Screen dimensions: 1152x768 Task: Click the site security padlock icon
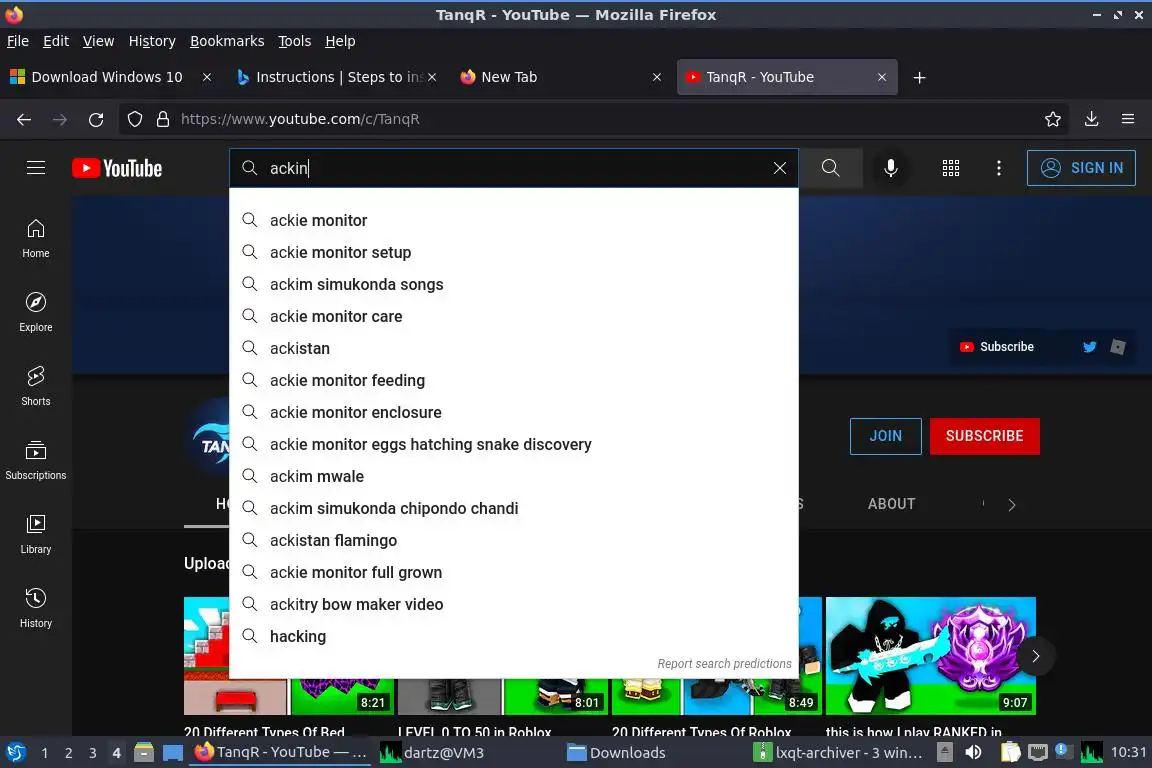tap(163, 119)
